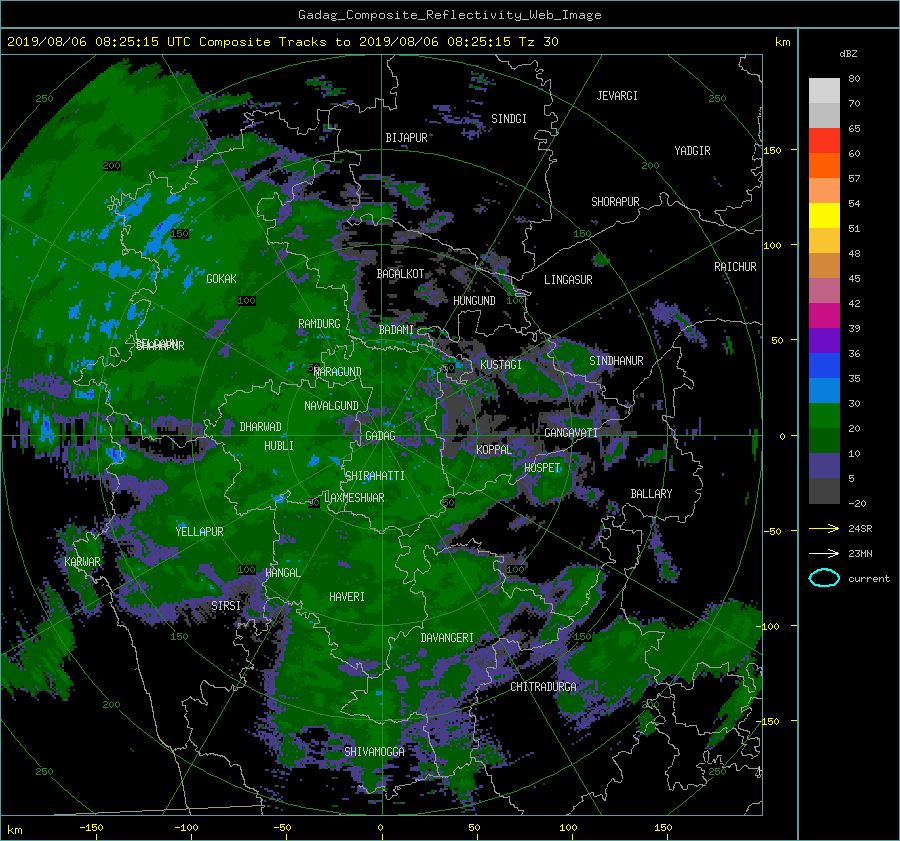
Task: Click the BIJAPUR city label
Action: [x=406, y=138]
